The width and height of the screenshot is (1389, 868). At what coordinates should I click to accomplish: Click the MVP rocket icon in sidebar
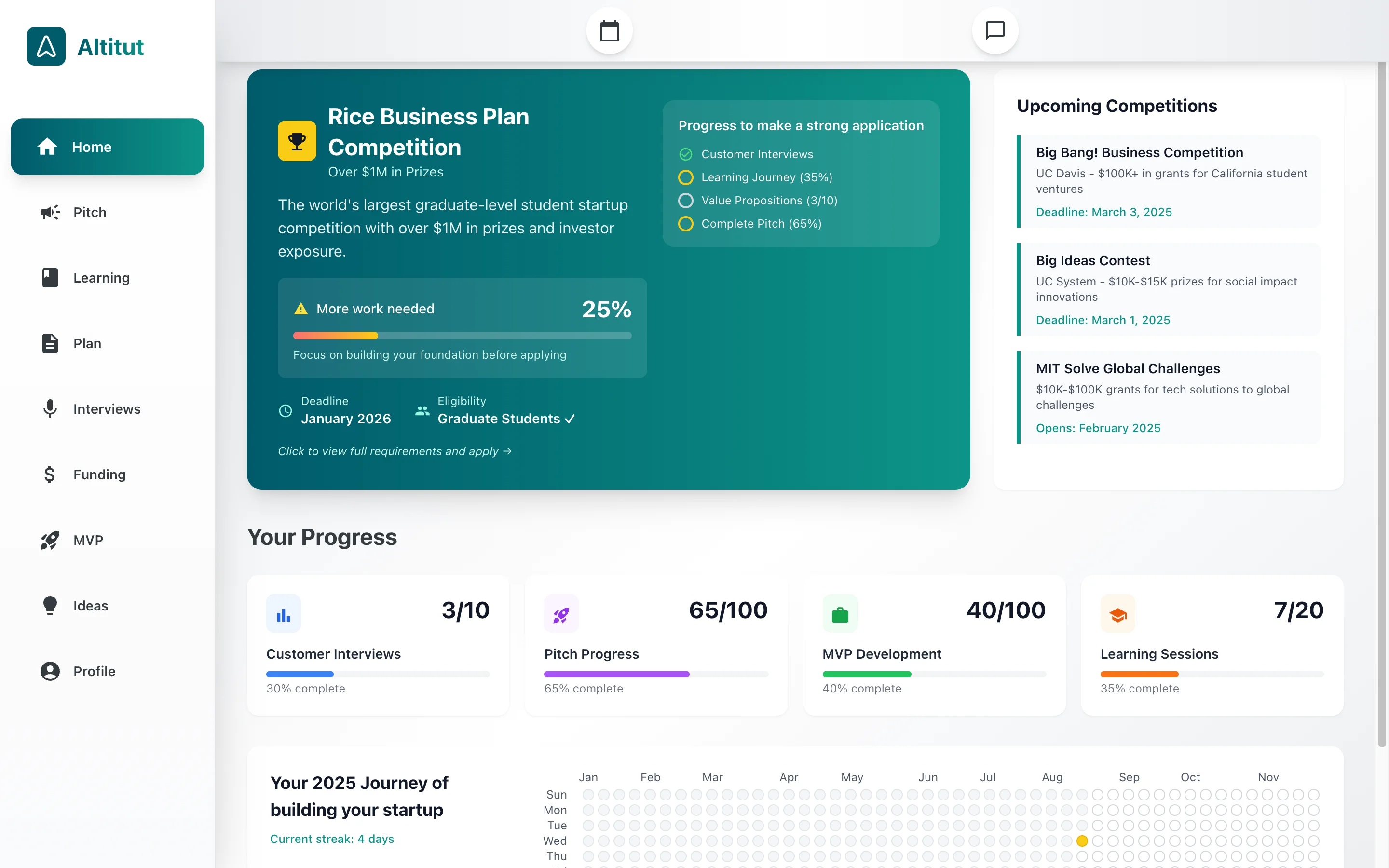(x=49, y=540)
